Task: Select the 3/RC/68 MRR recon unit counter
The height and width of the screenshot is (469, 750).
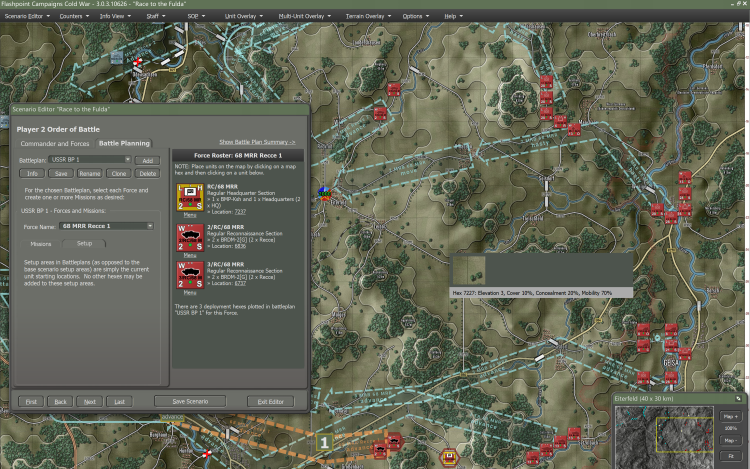Action: (x=190, y=275)
